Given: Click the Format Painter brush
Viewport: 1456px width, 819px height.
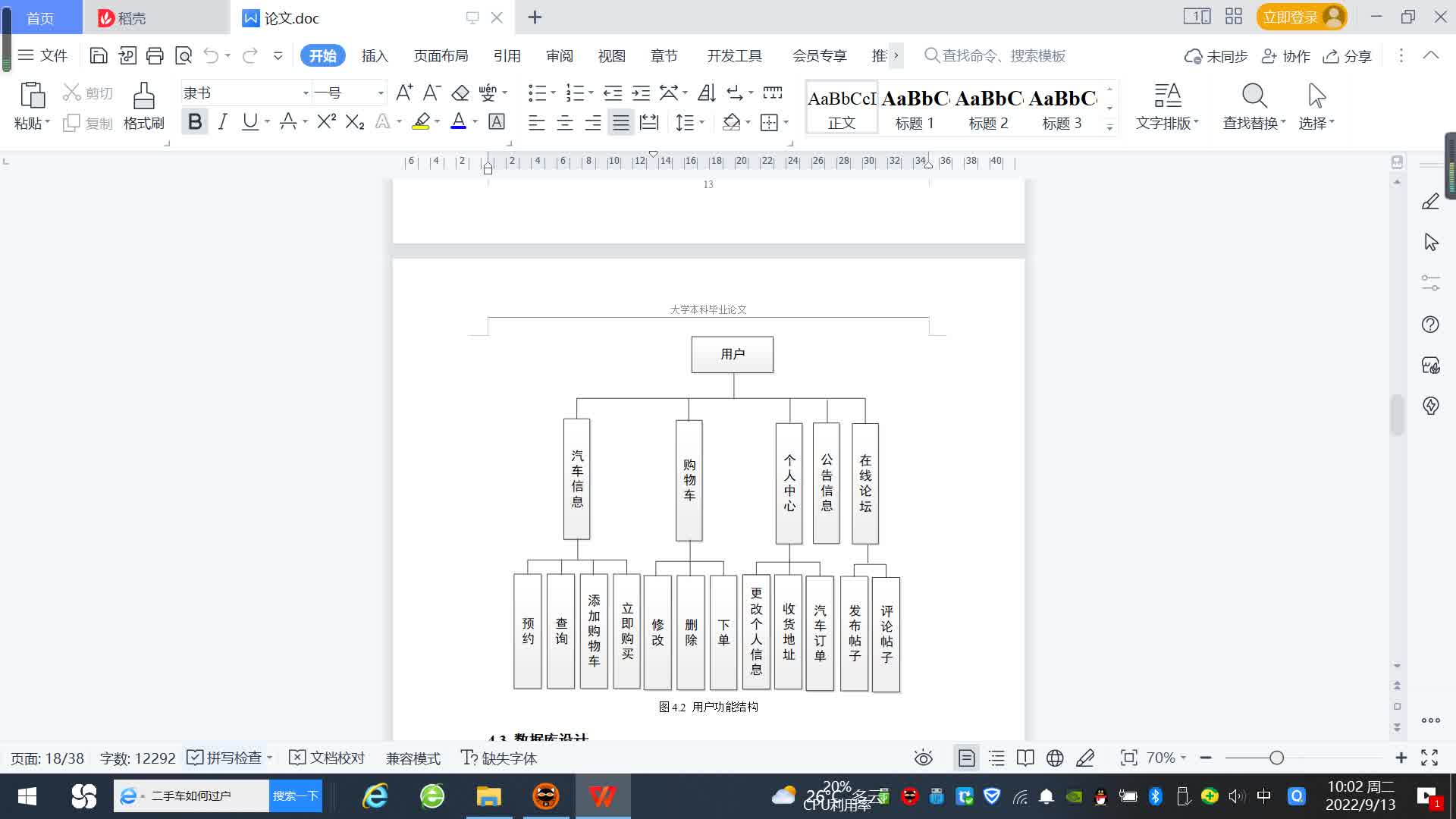Looking at the screenshot, I should click(x=143, y=106).
